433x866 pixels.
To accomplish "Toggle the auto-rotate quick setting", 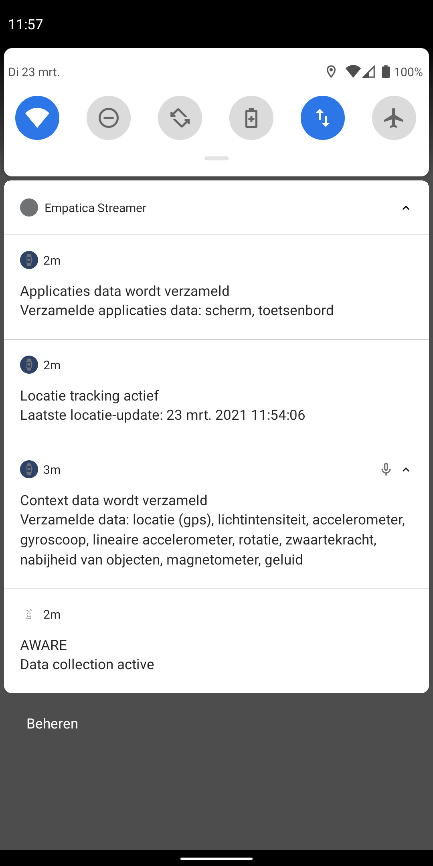I will (x=180, y=118).
